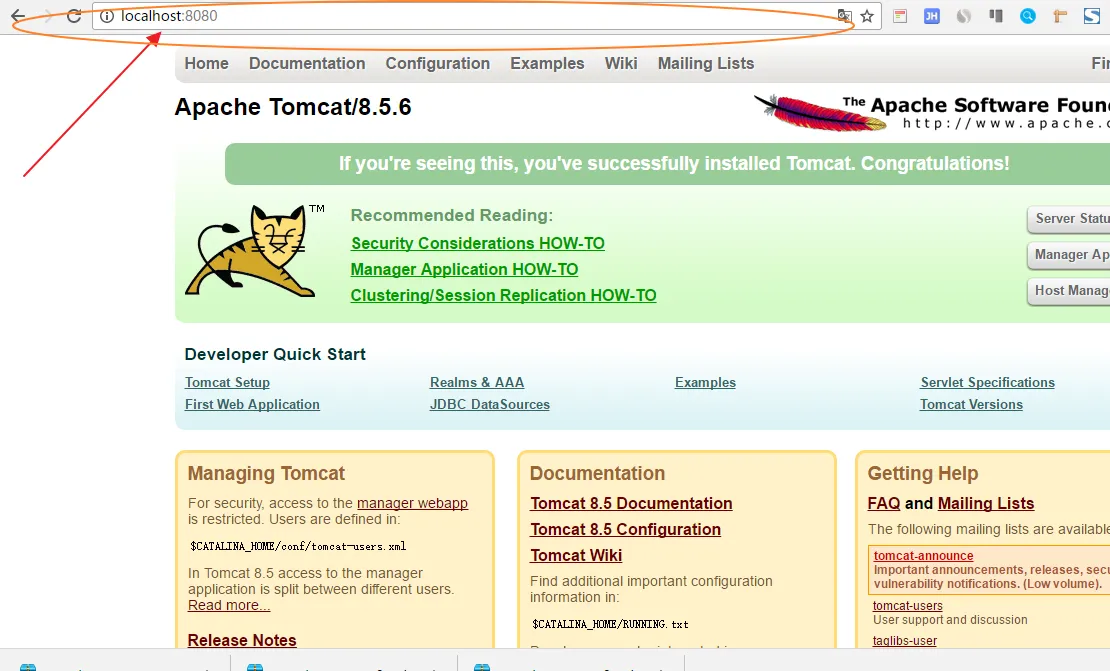Click the browser back arrow
The image size is (1110, 671).
tap(18, 16)
